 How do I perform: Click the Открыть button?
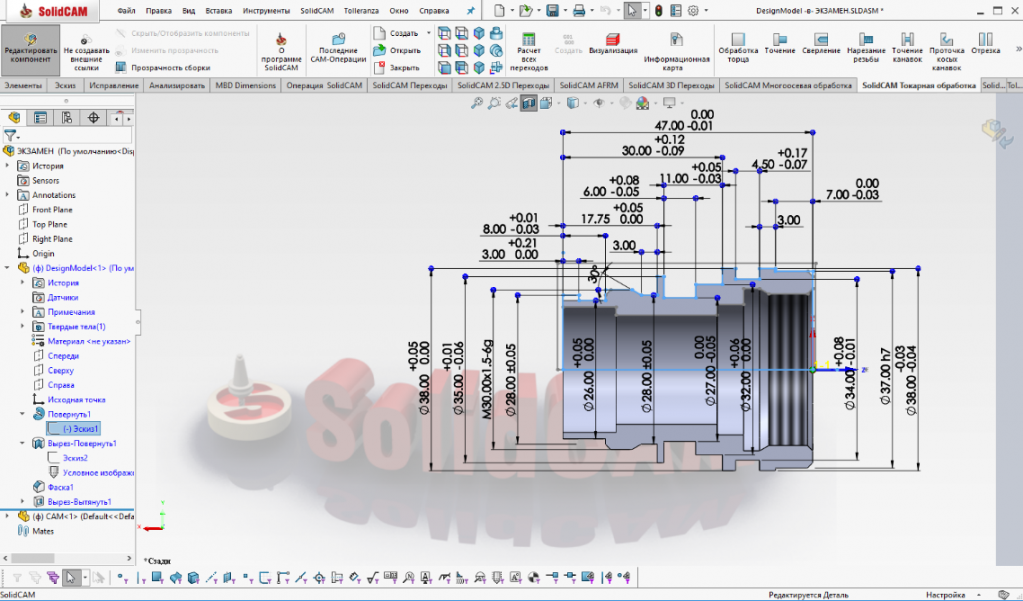(x=397, y=50)
